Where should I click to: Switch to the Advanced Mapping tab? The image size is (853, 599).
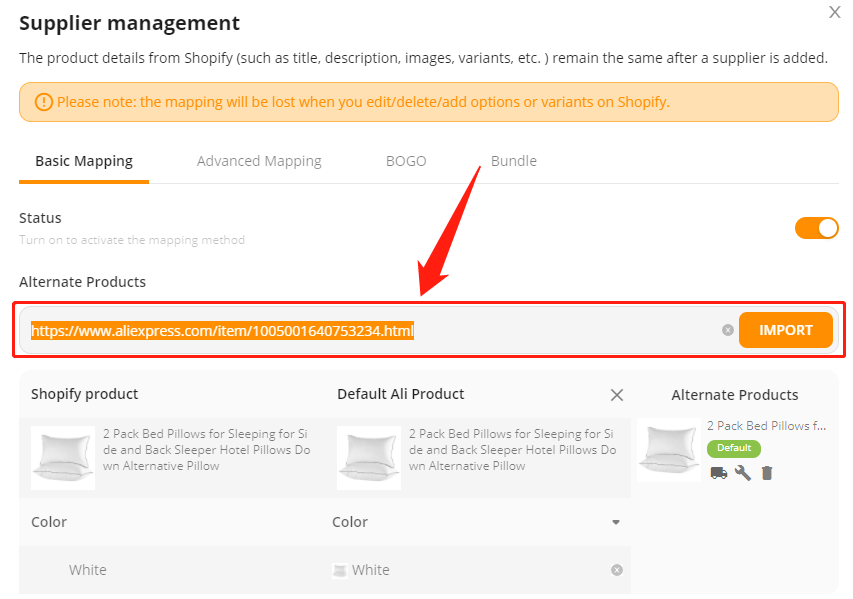click(x=259, y=161)
